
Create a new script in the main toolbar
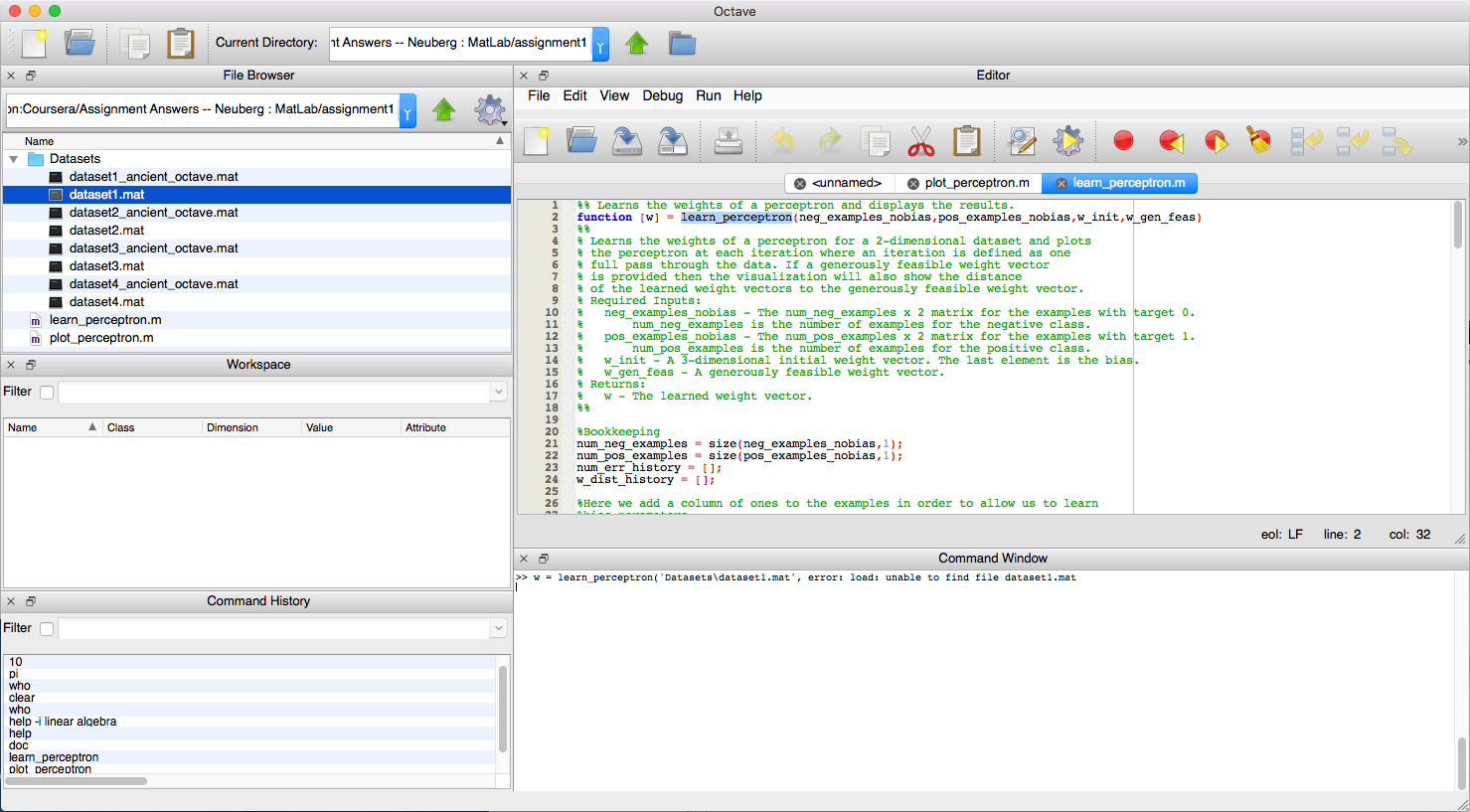(35, 43)
